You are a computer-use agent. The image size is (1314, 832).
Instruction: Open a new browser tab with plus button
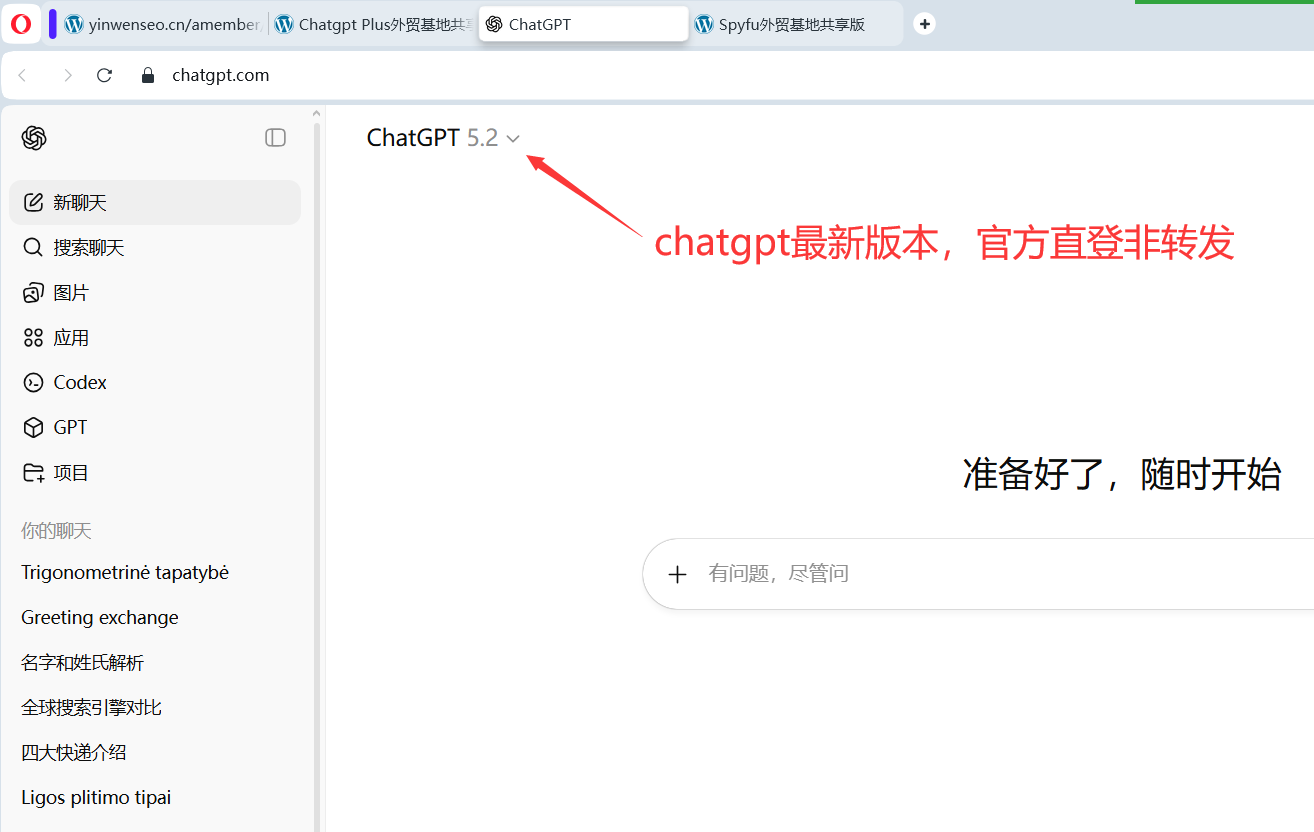click(x=925, y=24)
